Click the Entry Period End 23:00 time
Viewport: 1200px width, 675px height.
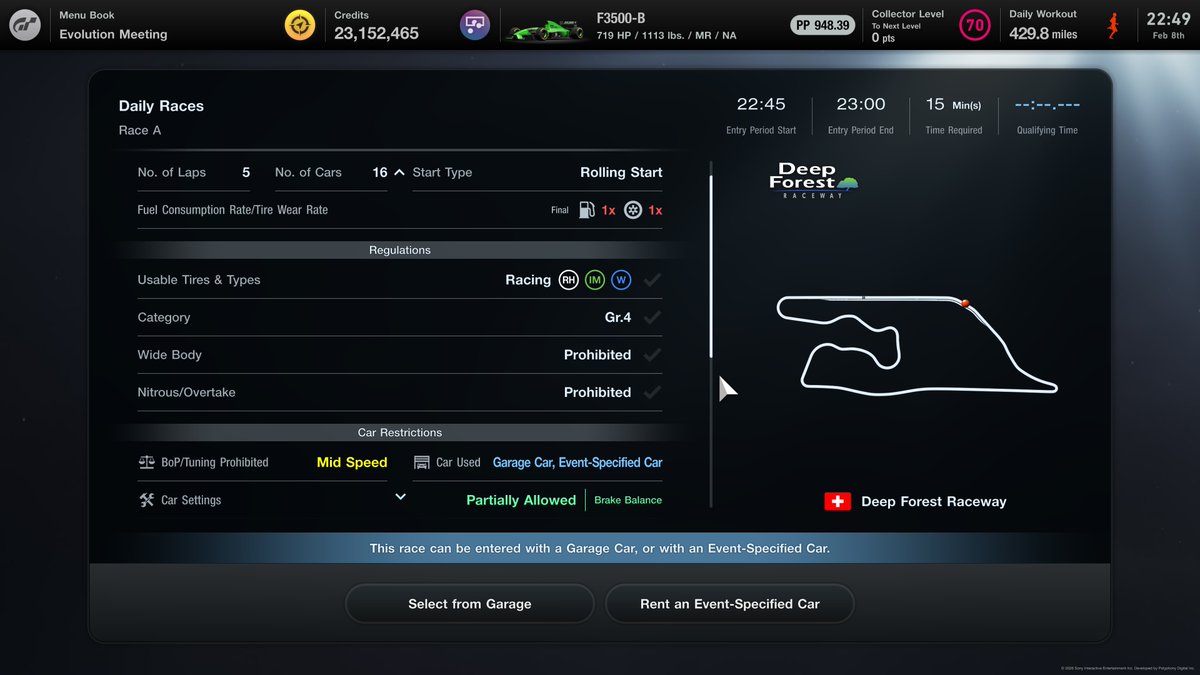[861, 104]
